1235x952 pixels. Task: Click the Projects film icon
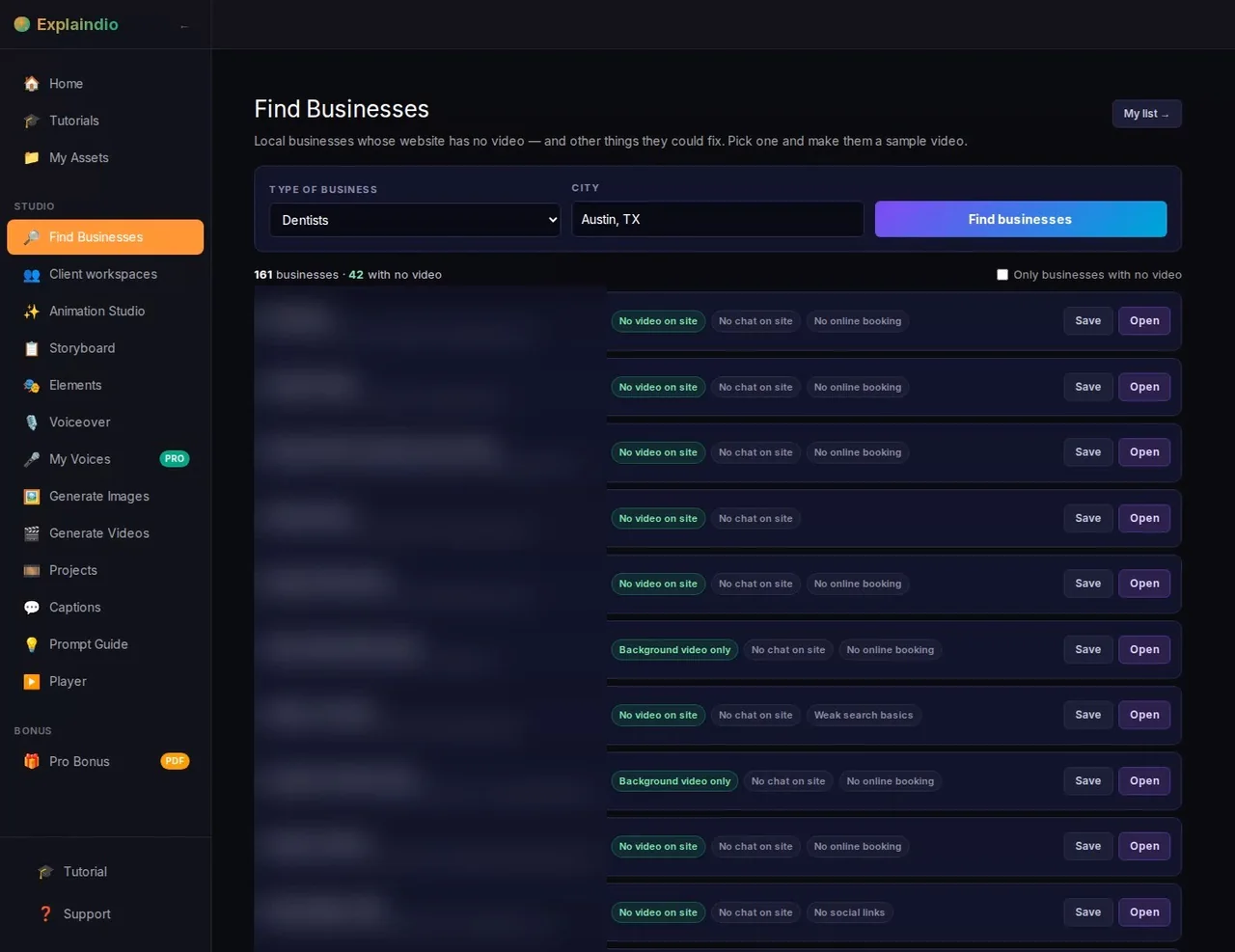coord(32,570)
